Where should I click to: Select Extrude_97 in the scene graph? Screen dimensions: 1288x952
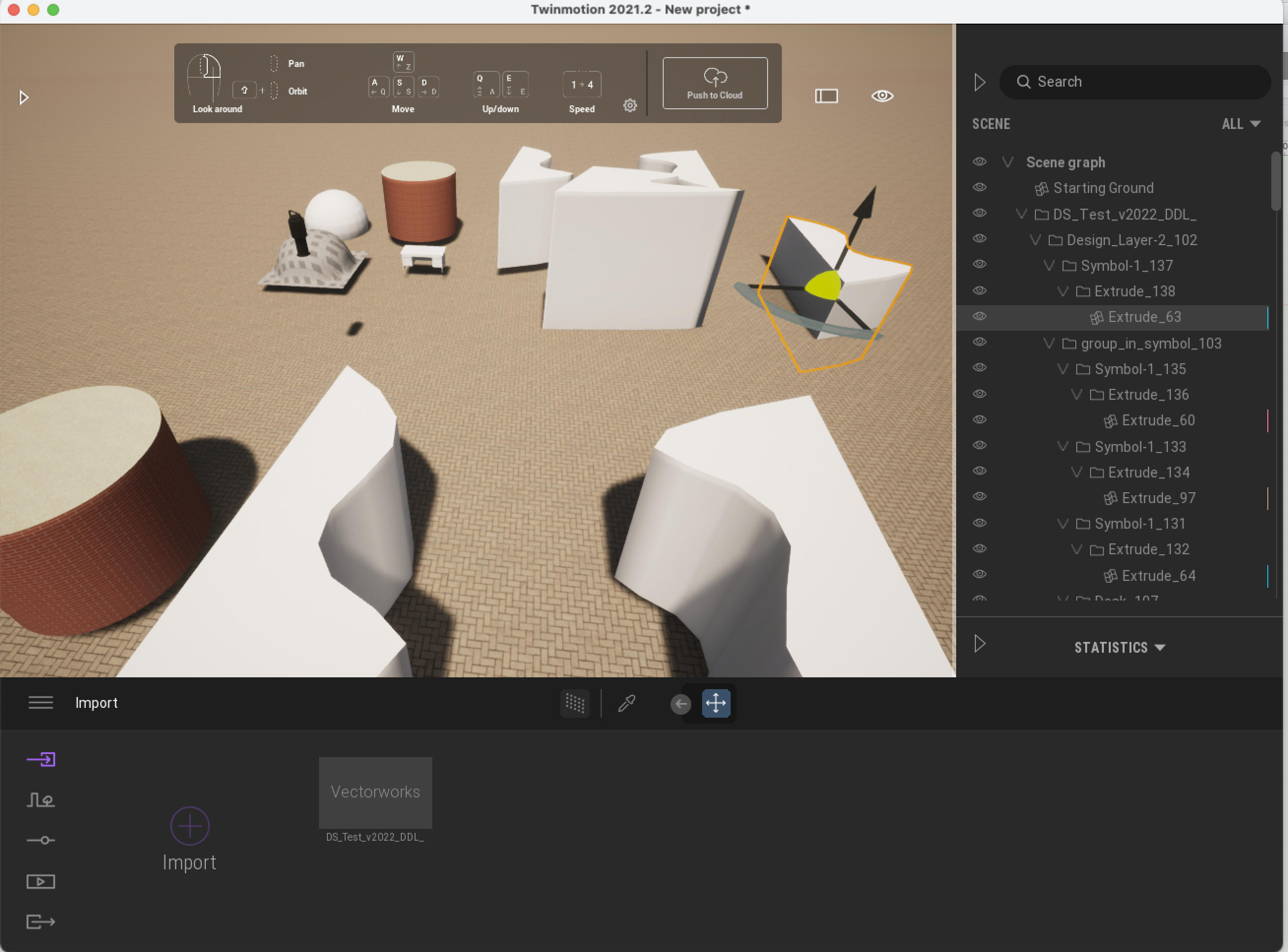coord(1159,498)
